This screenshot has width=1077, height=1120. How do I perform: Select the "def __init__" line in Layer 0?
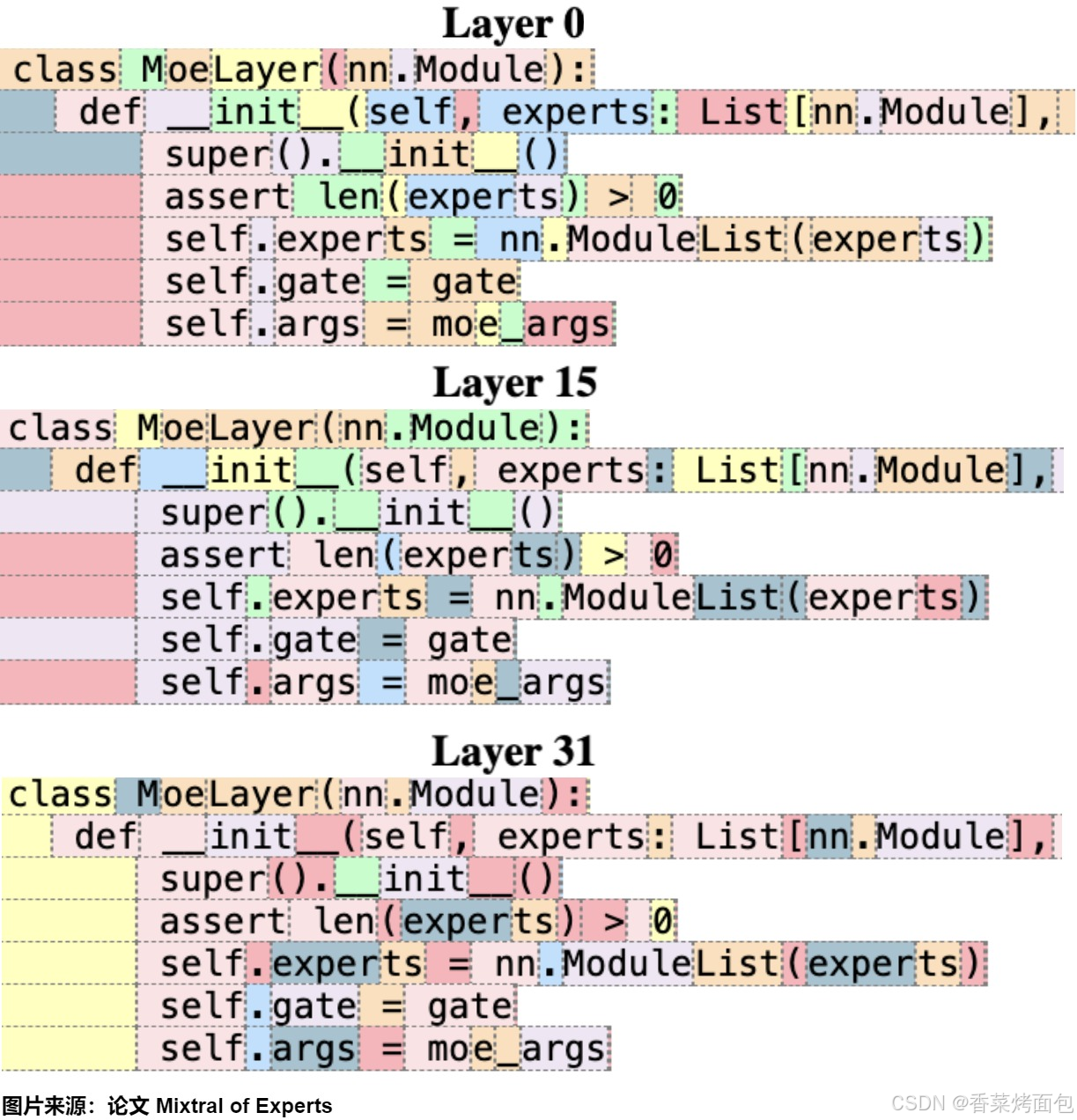point(537,112)
